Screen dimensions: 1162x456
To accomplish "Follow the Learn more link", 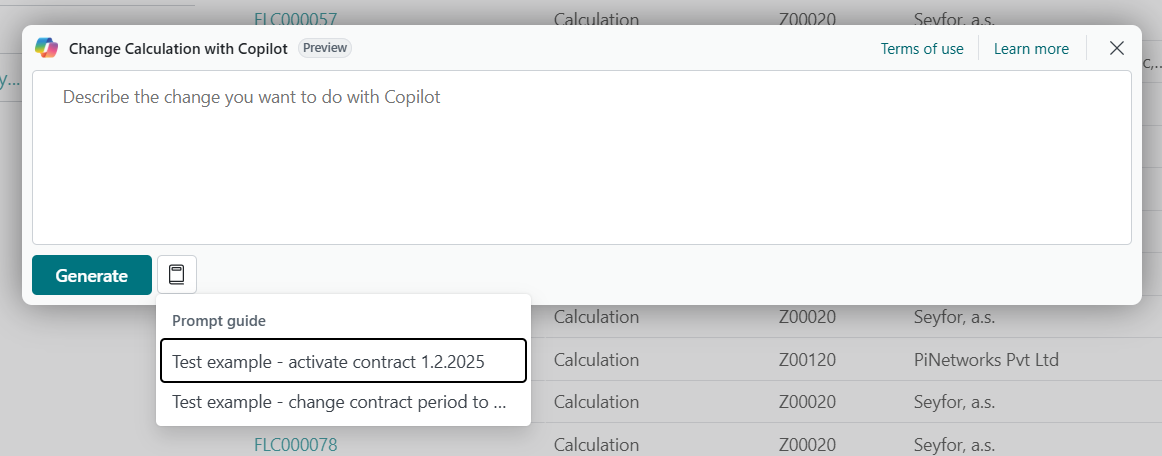I will [1031, 48].
